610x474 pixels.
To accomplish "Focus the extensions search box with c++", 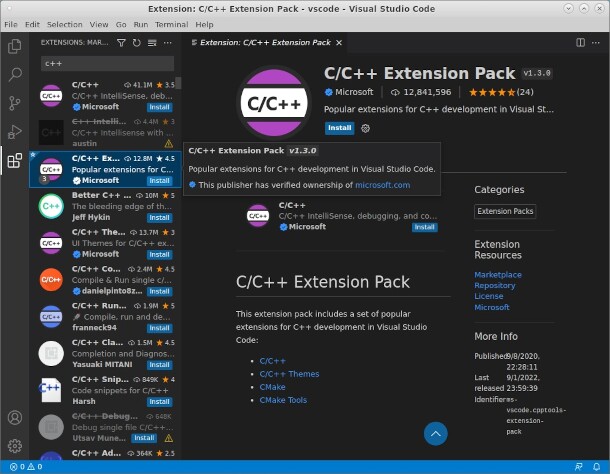I will click(107, 63).
